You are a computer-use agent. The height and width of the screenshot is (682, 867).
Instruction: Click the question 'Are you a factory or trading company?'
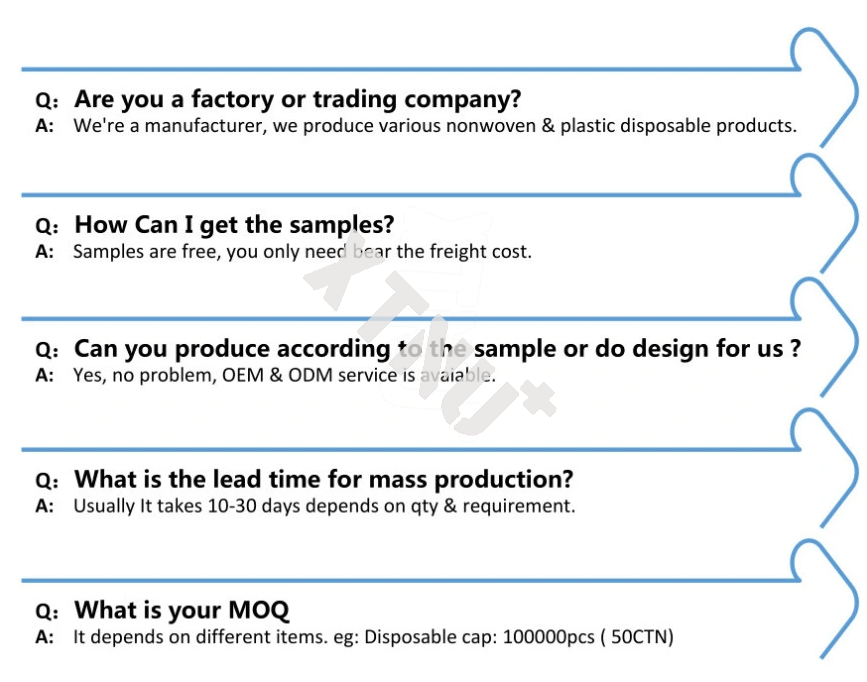[297, 100]
